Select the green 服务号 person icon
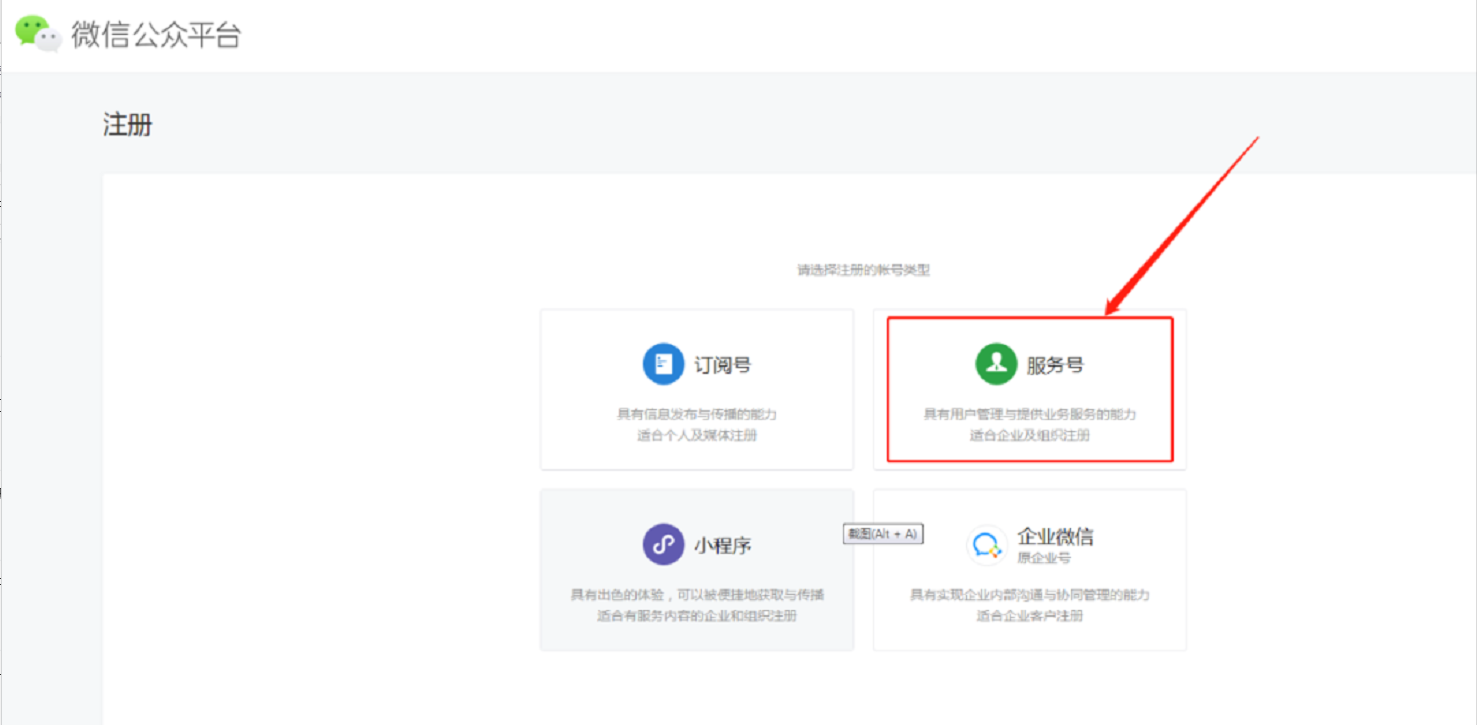 (996, 364)
